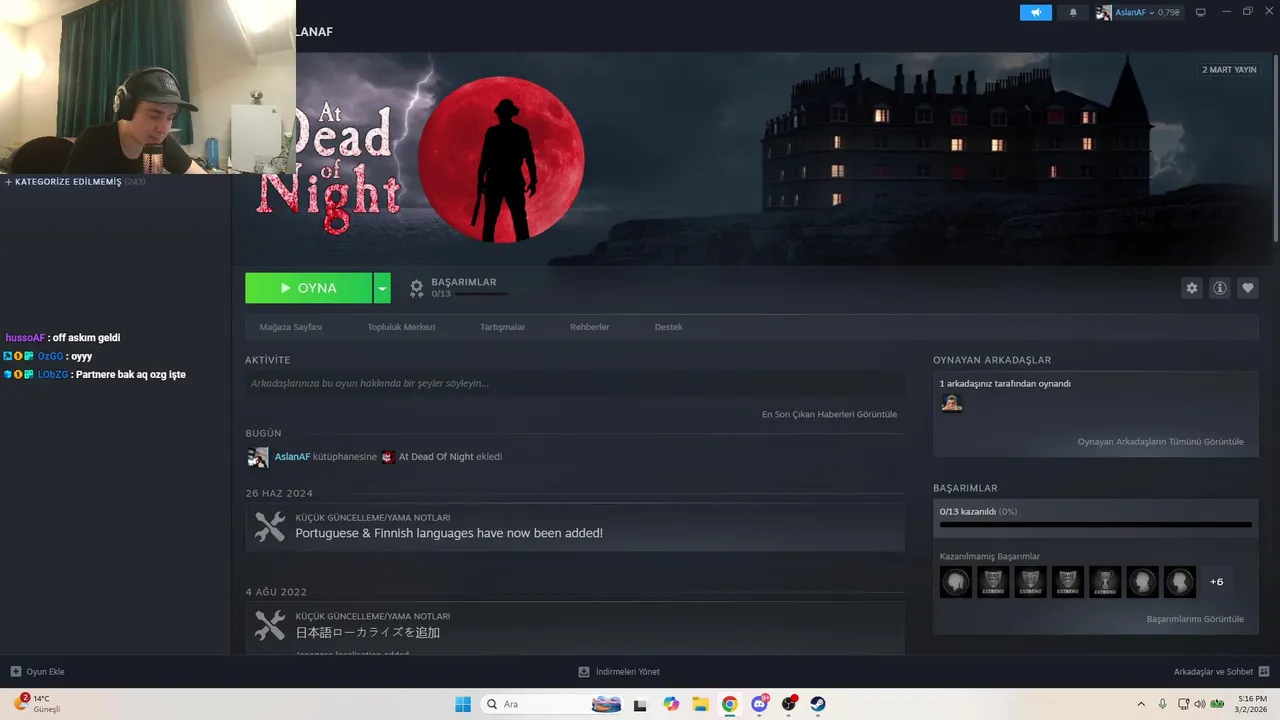Screen dimensions: 1280x720
Task: Click En Son Çıkan Haberleri Görüntüle link
Action: 829,414
